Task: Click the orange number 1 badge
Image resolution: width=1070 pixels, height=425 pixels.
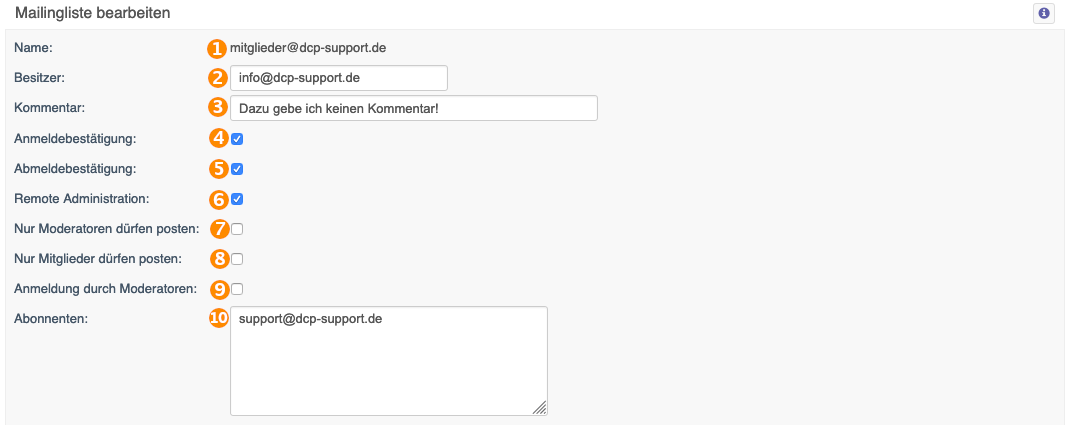Action: [x=217, y=48]
